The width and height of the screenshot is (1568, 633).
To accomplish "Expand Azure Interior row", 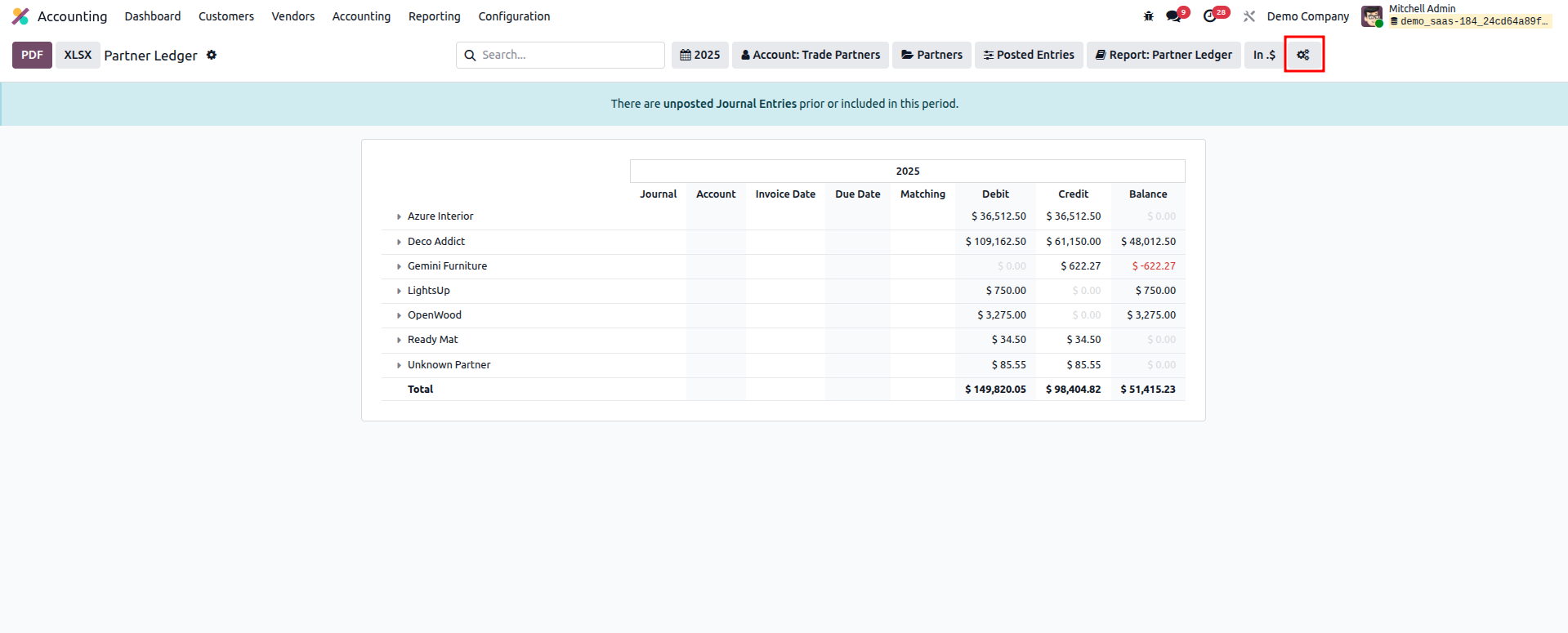I will (399, 216).
